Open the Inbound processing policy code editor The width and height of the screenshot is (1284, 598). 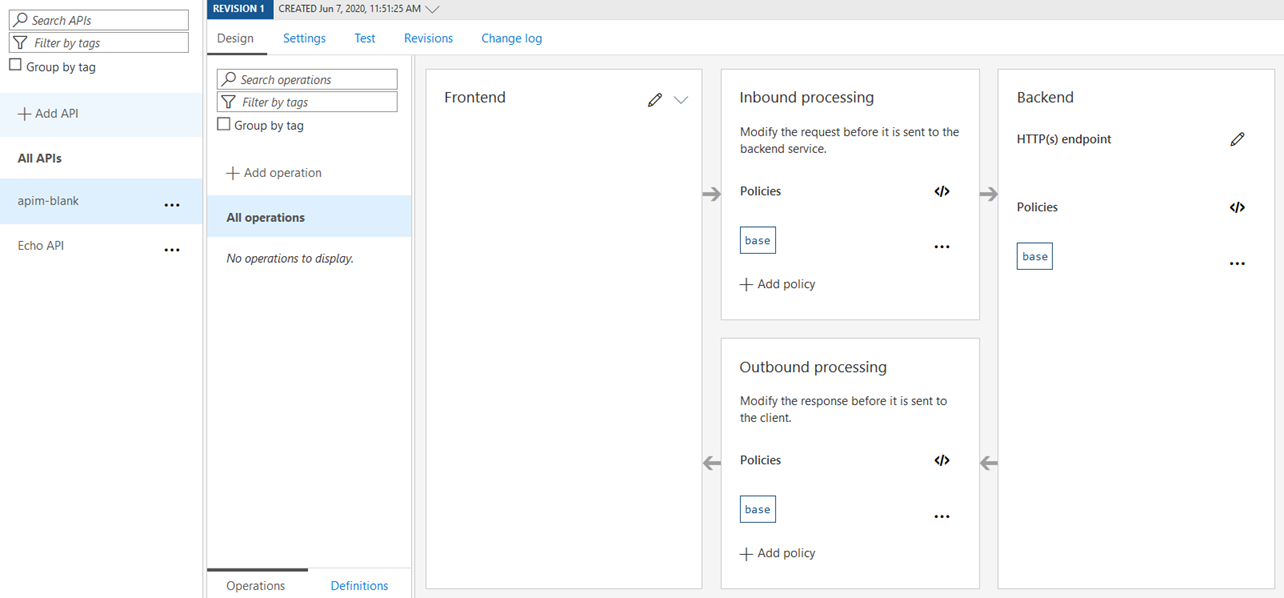tap(942, 191)
